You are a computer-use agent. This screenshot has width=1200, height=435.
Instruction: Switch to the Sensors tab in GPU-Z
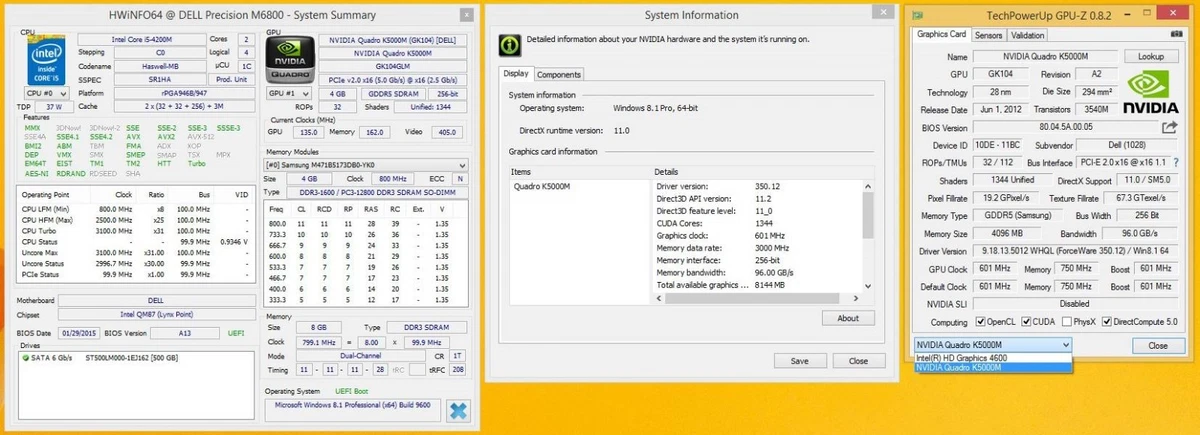coord(989,35)
